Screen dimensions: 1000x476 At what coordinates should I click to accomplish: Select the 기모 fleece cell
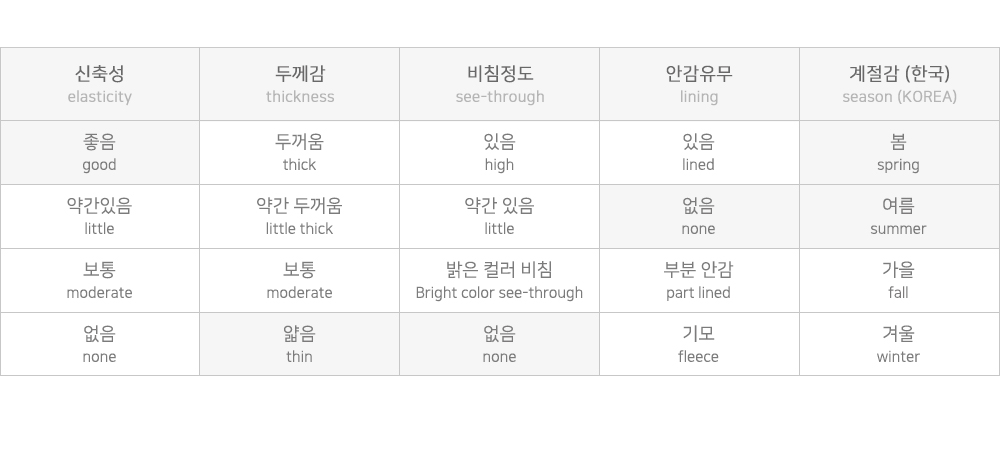click(x=699, y=344)
